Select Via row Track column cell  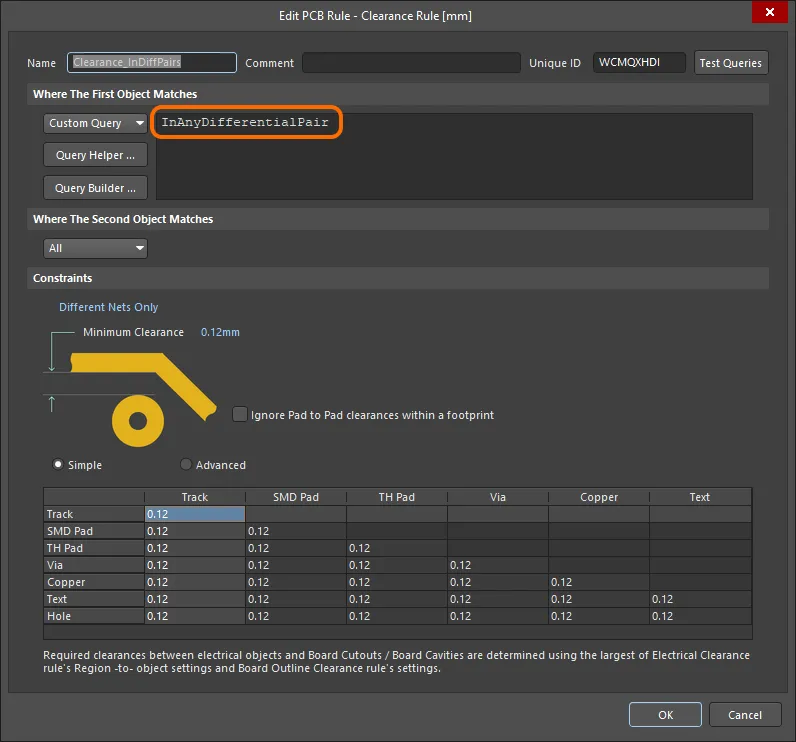pos(195,565)
